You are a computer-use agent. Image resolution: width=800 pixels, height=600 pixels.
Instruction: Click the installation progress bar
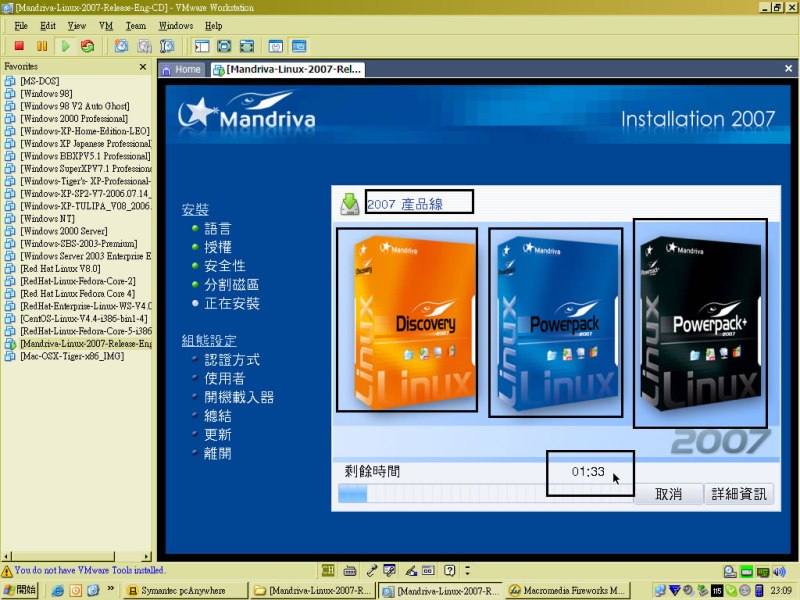(486, 493)
